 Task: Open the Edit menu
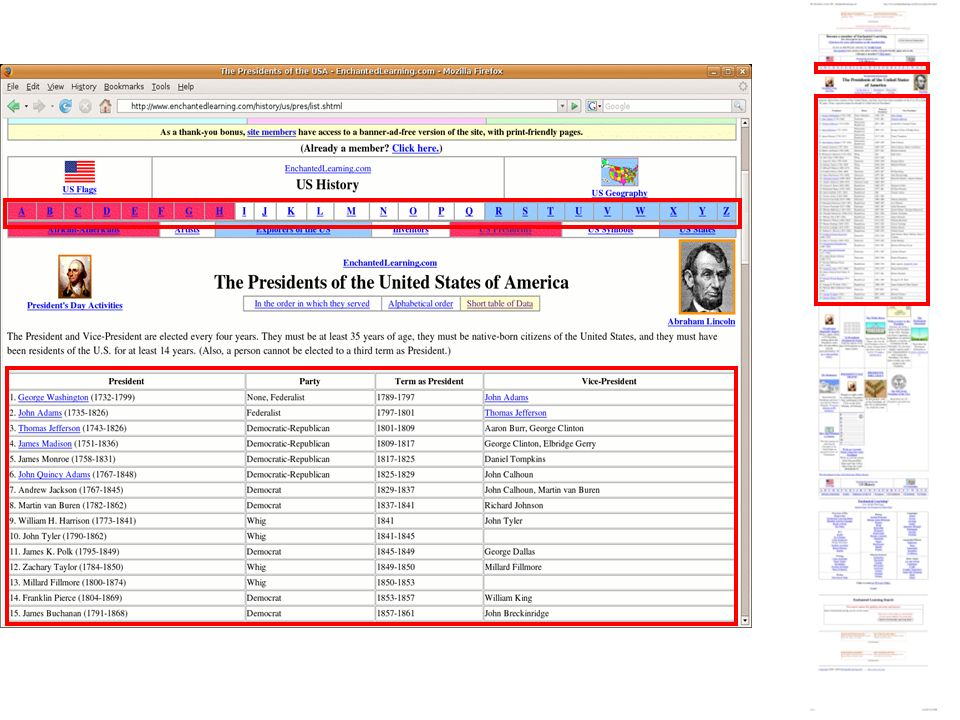click(x=33, y=86)
